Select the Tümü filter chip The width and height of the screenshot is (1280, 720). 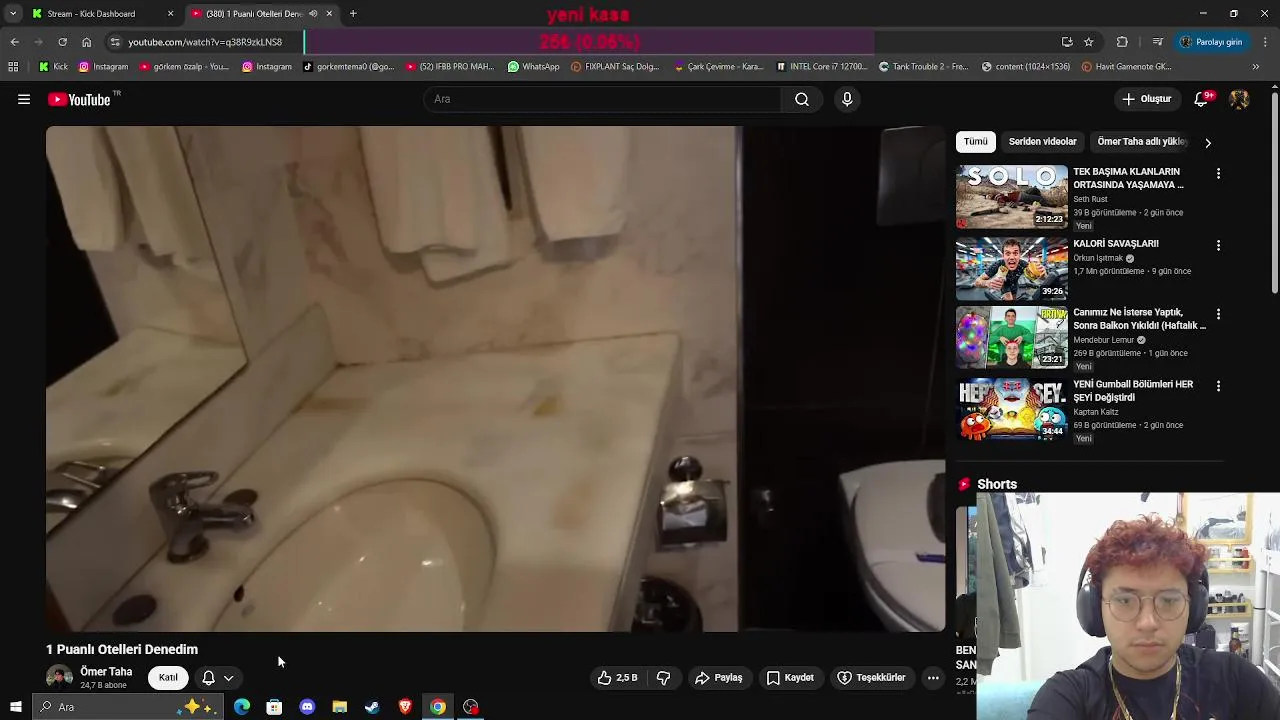pos(976,142)
